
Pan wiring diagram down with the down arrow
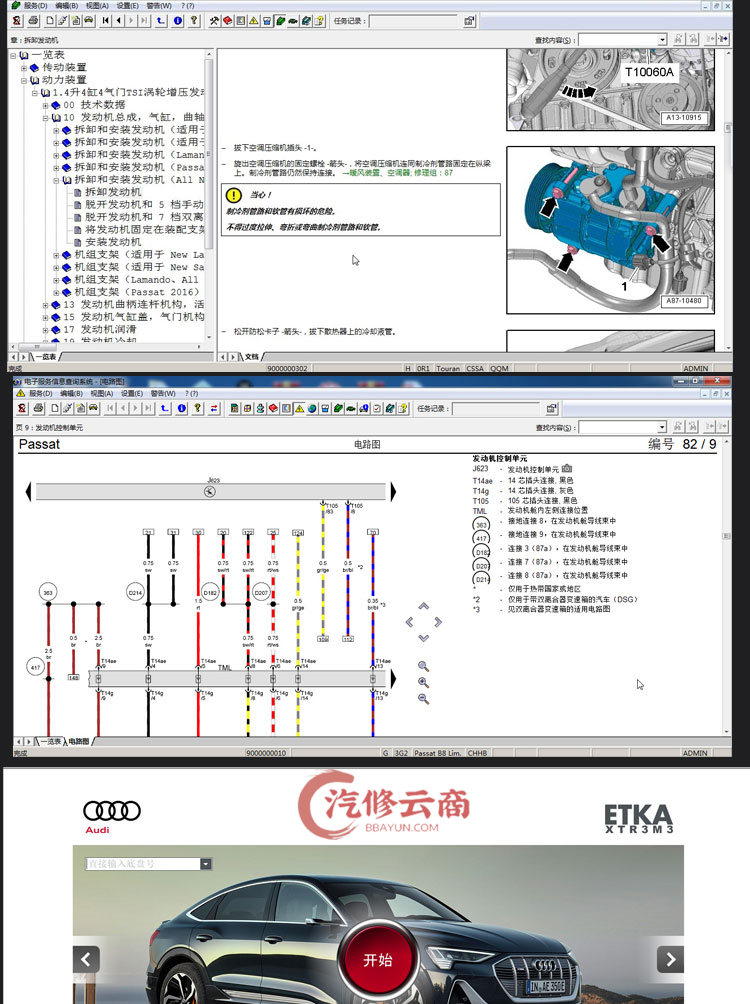[423, 638]
